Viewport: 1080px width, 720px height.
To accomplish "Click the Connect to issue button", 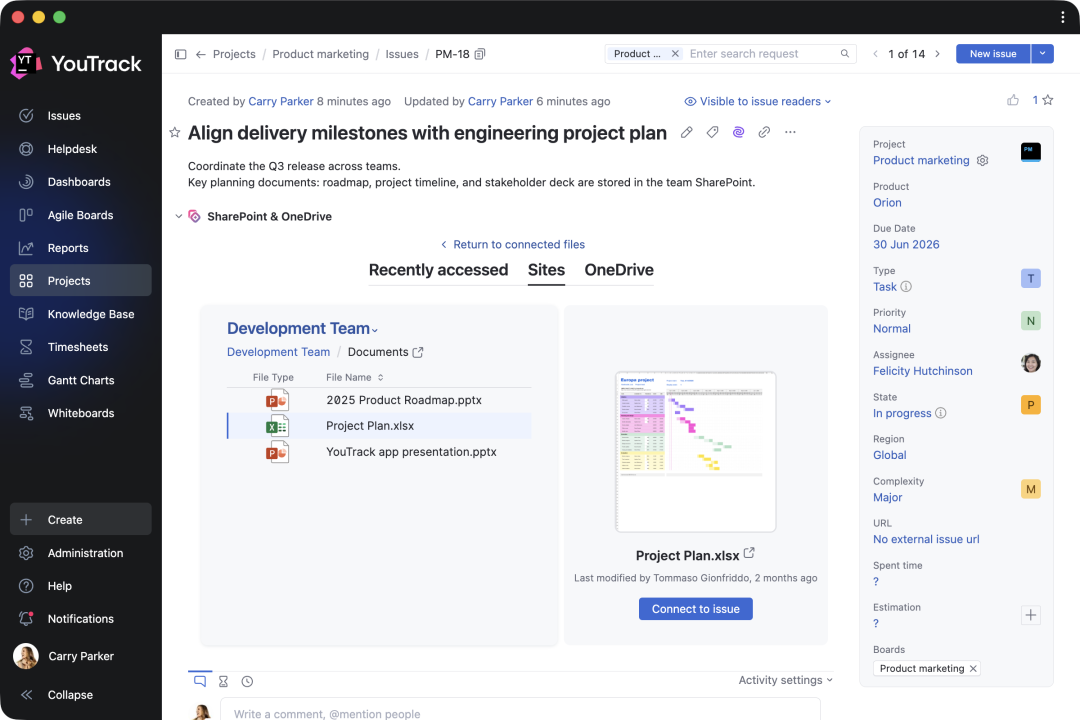I will click(696, 609).
